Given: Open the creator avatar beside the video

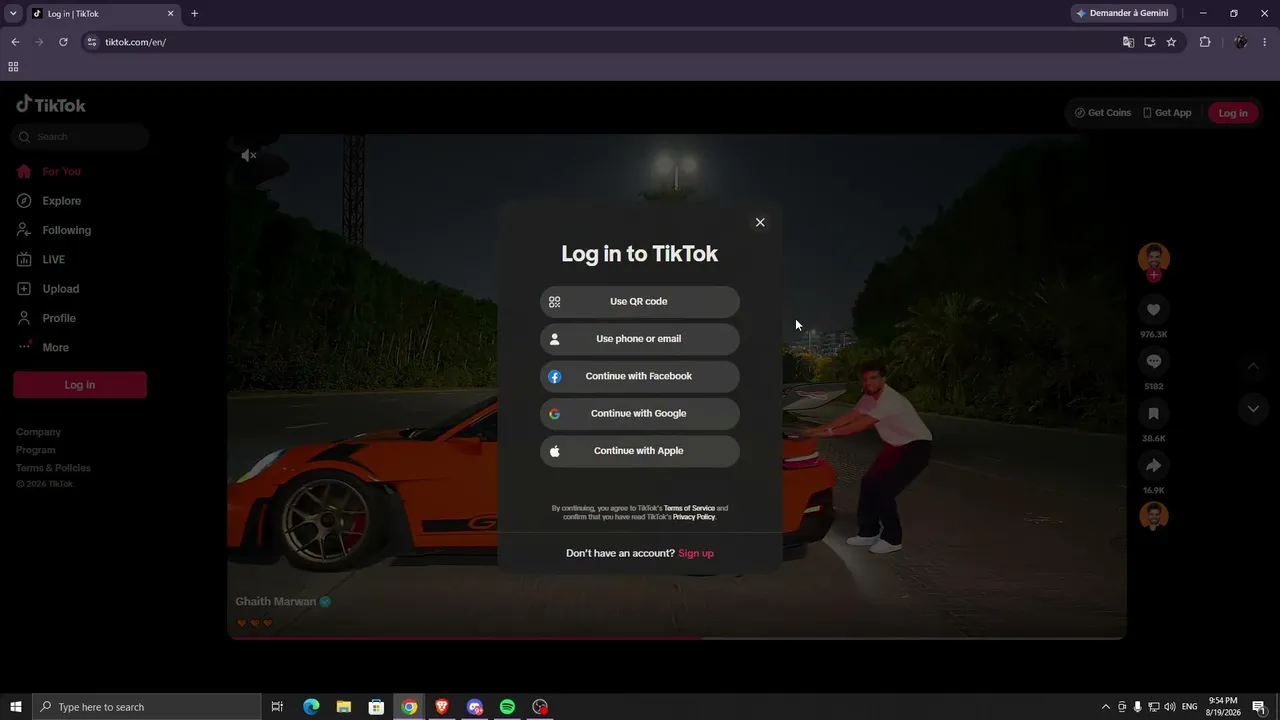Looking at the screenshot, I should pyautogui.click(x=1154, y=258).
